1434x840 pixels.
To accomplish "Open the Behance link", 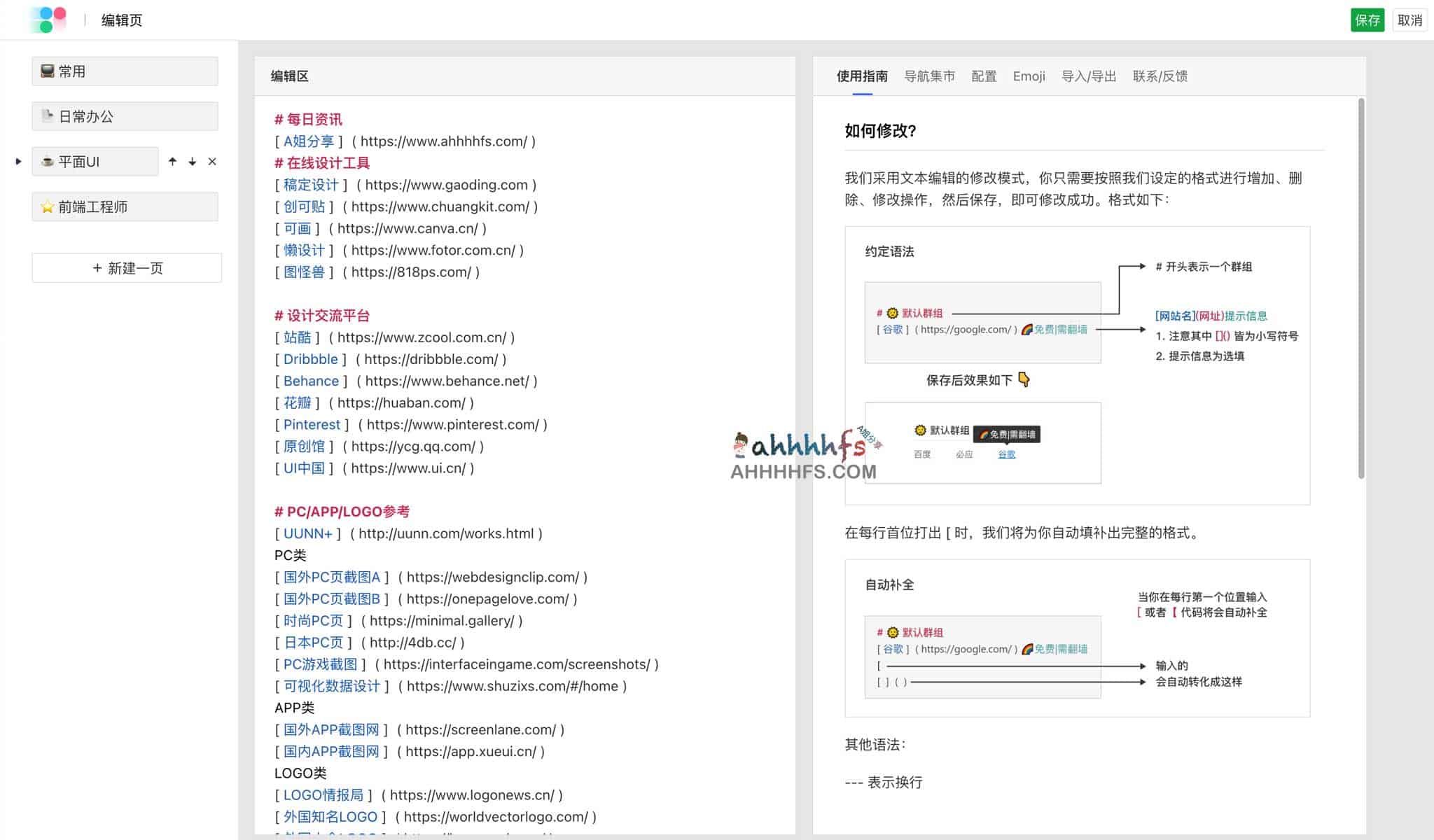I will pos(310,381).
